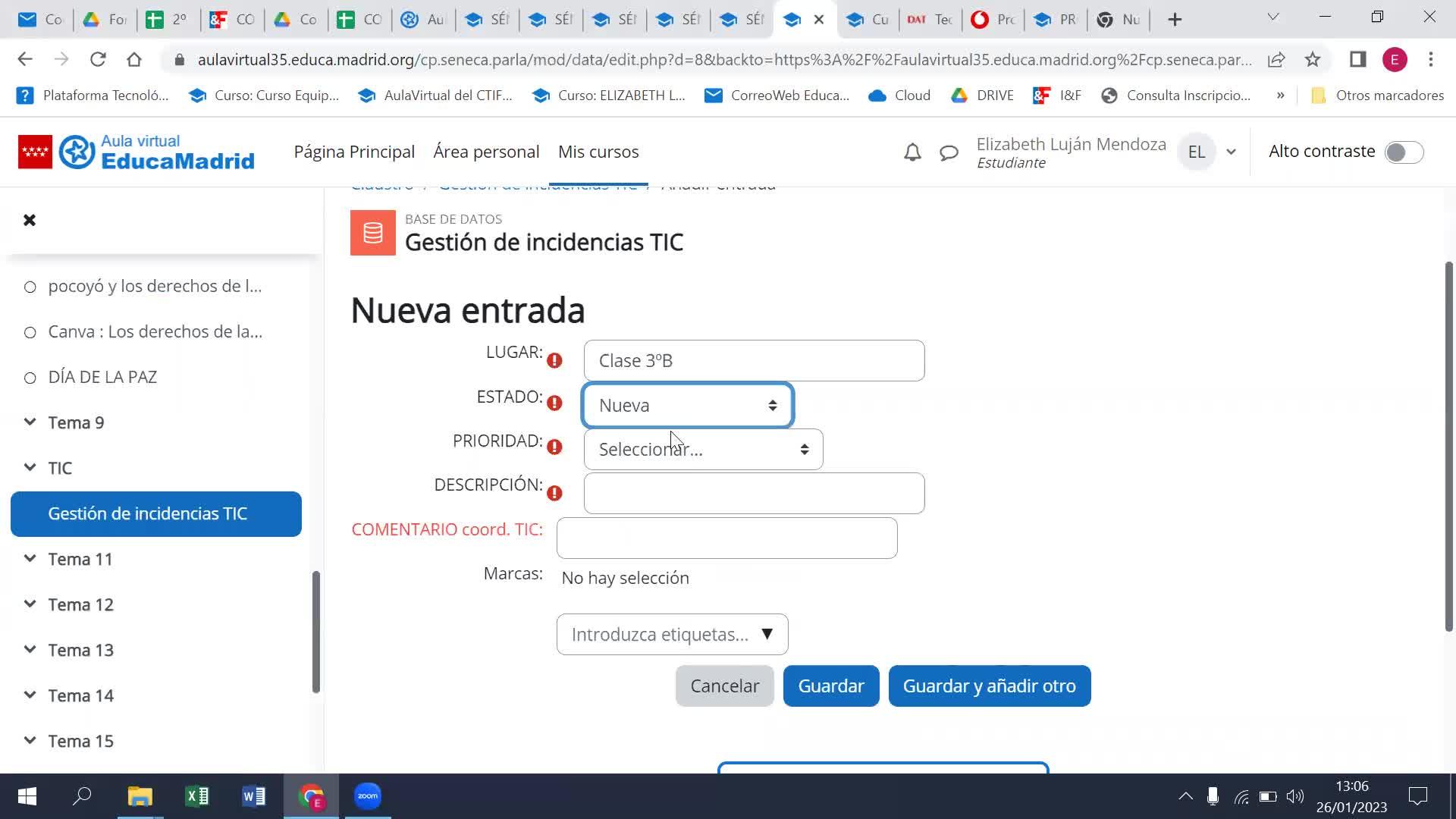Click the database activity icon
The image size is (1456, 819).
(372, 233)
